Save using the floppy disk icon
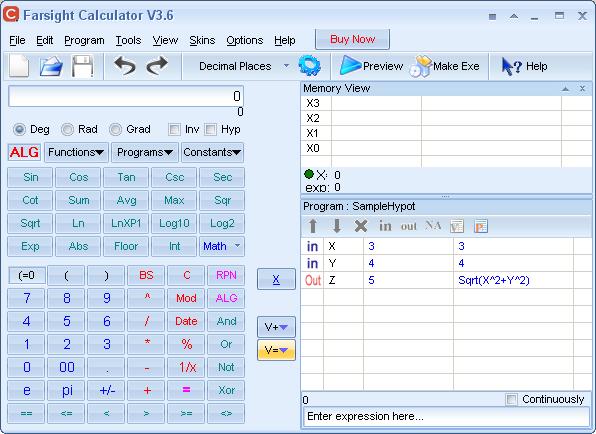Viewport: 596px width, 434px height. 83,66
